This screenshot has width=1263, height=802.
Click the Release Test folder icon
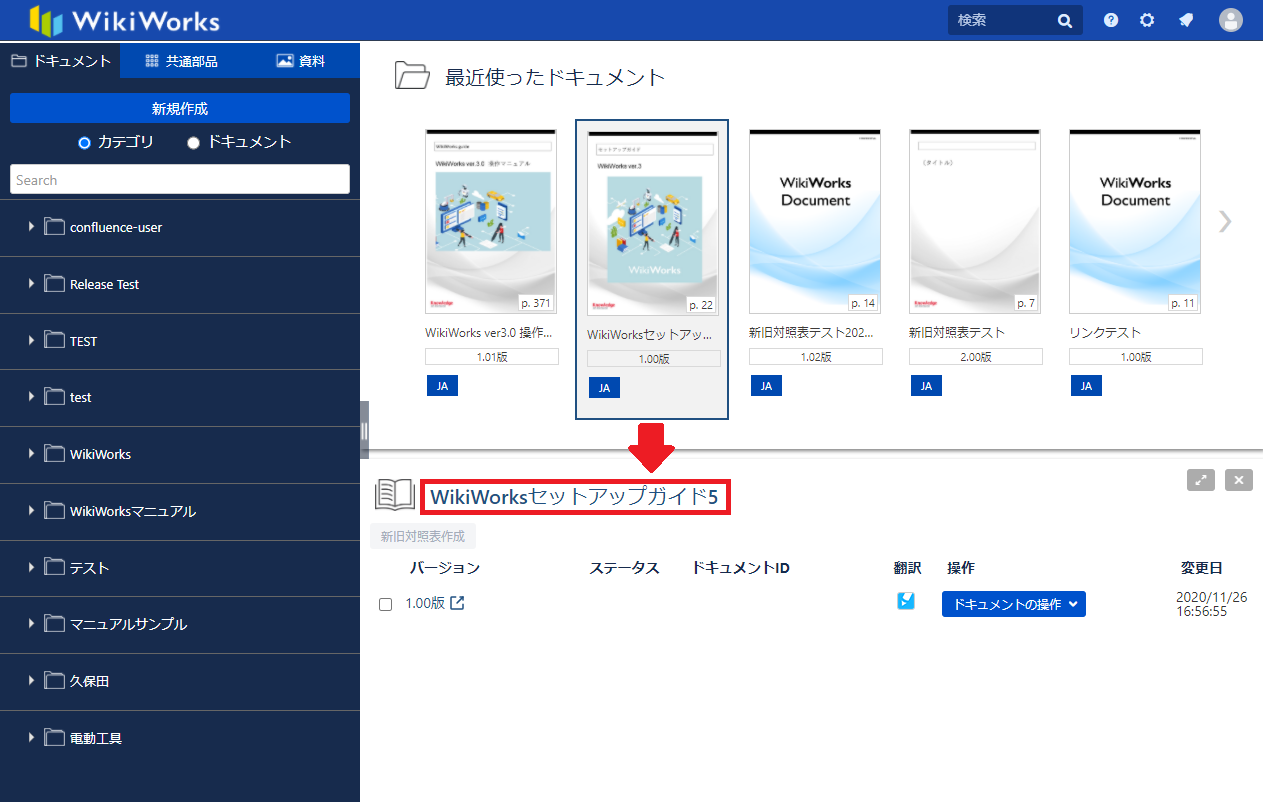pos(54,284)
